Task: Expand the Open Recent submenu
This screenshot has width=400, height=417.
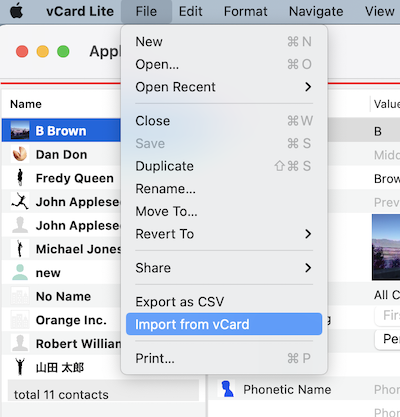Action: (x=224, y=87)
